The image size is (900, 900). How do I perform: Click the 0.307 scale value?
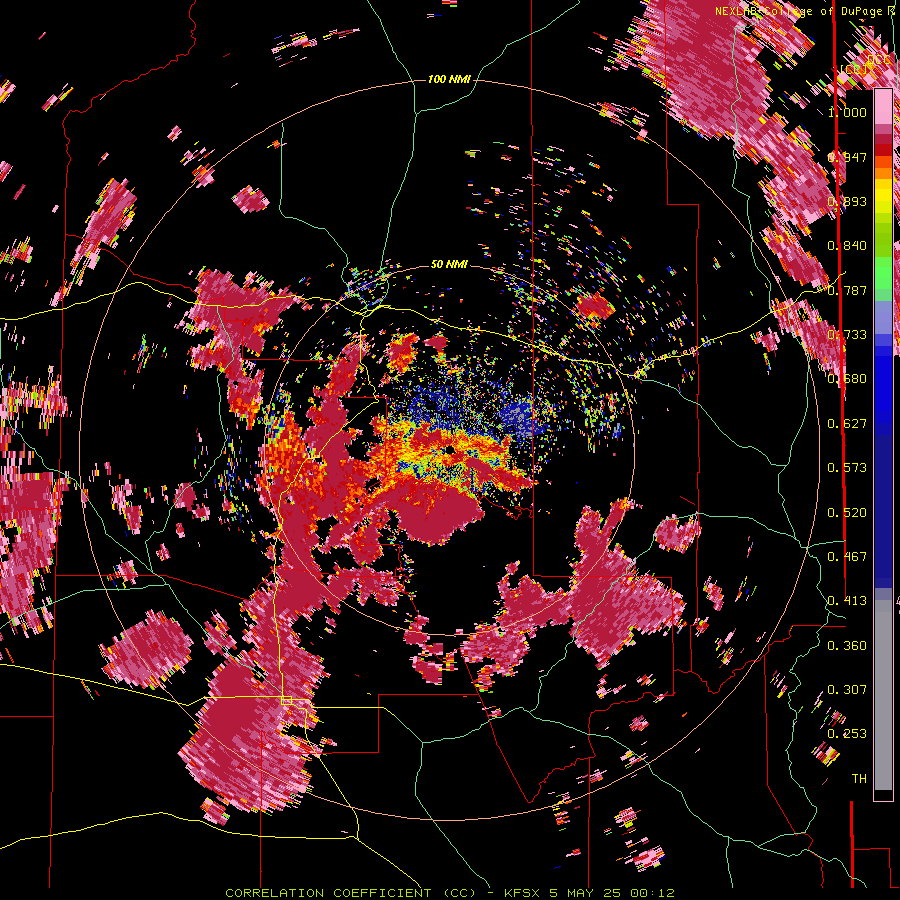pyautogui.click(x=847, y=689)
